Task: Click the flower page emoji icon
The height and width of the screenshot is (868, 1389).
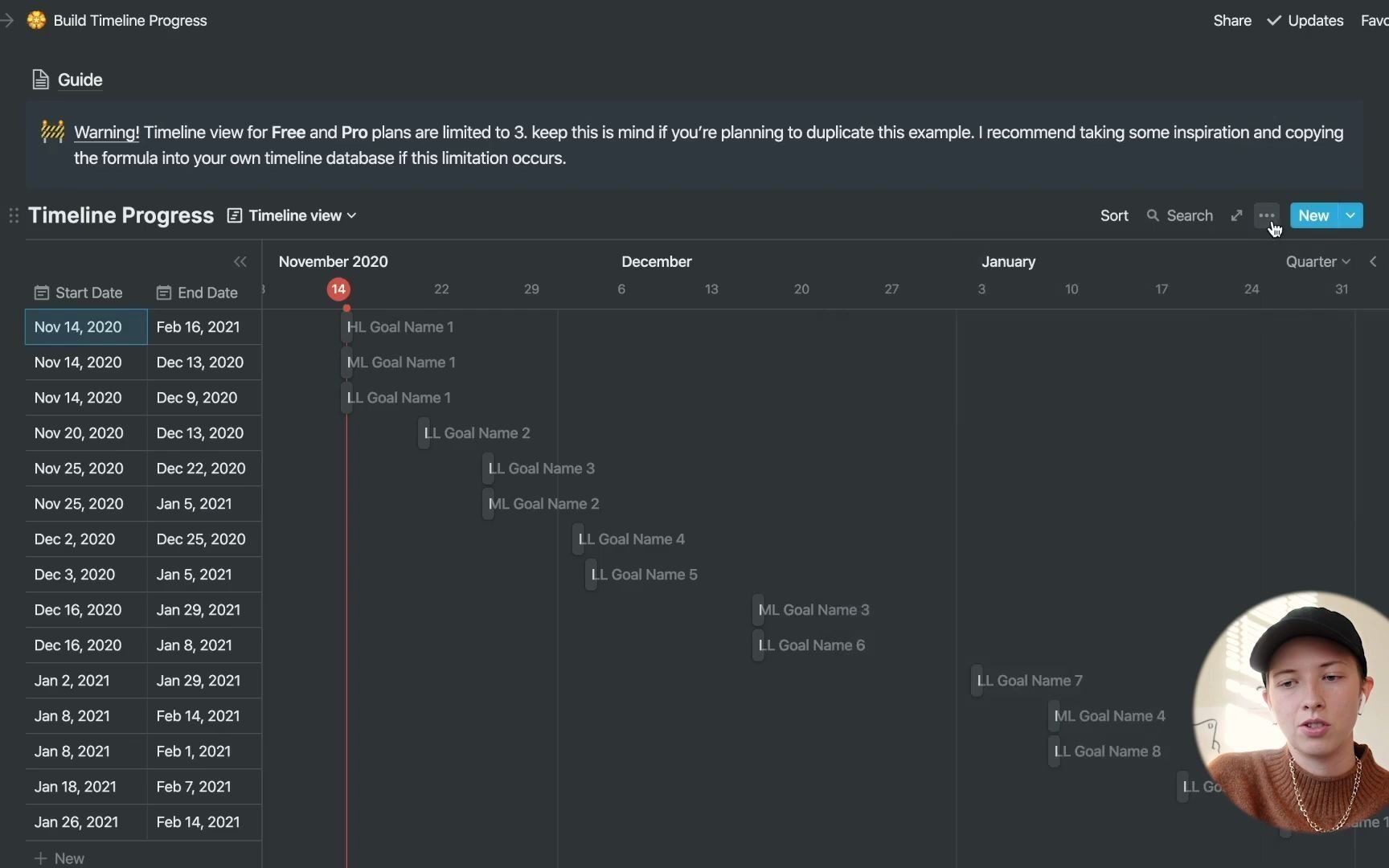Action: 36,20
